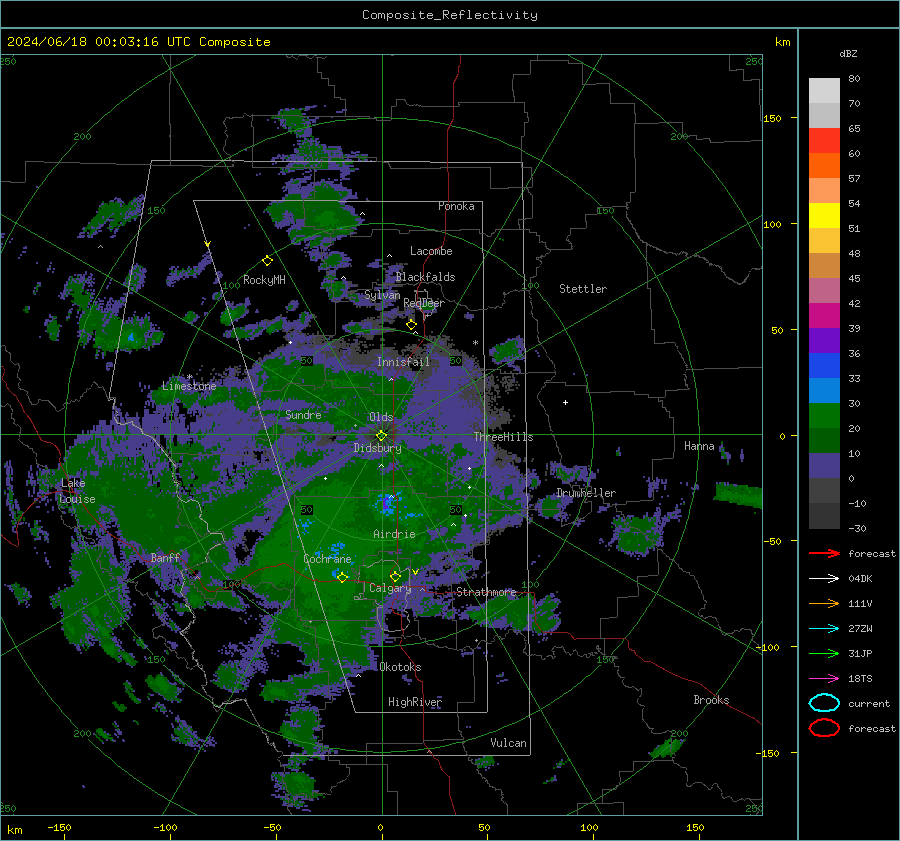Click the light gray swatch beside 80 dBZ
The width and height of the screenshot is (900, 841).
[x=824, y=91]
